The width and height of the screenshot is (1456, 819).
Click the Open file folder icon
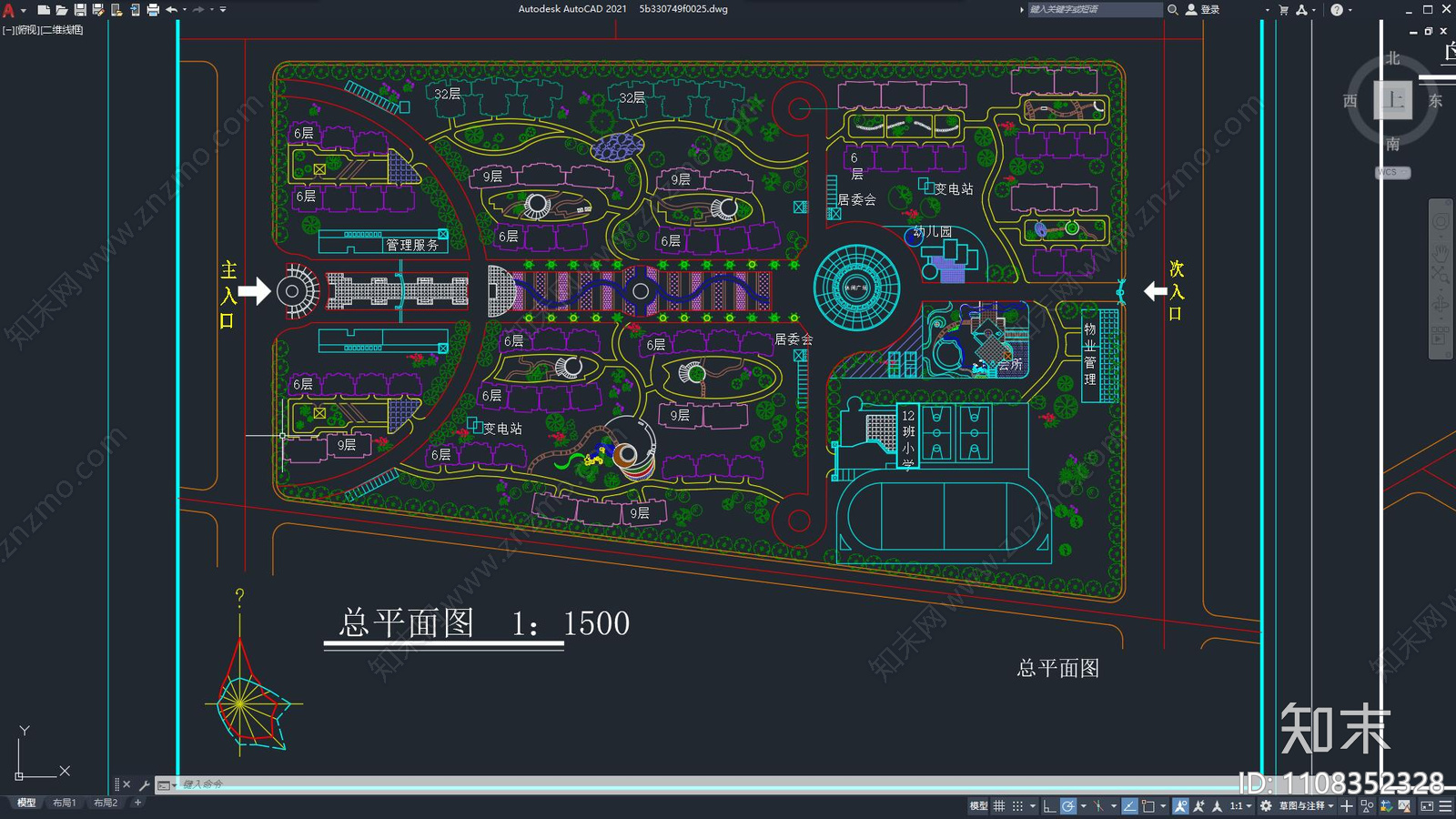[x=61, y=10]
